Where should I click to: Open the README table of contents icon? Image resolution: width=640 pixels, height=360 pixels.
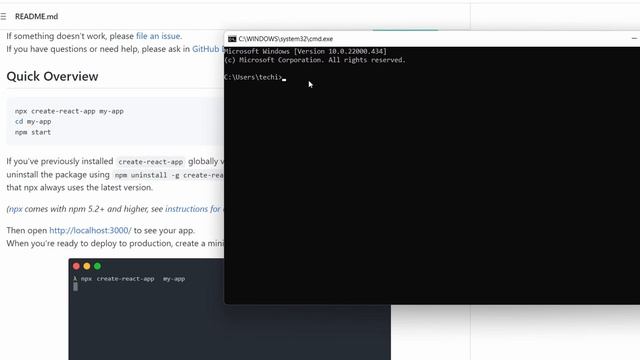pos(3,16)
